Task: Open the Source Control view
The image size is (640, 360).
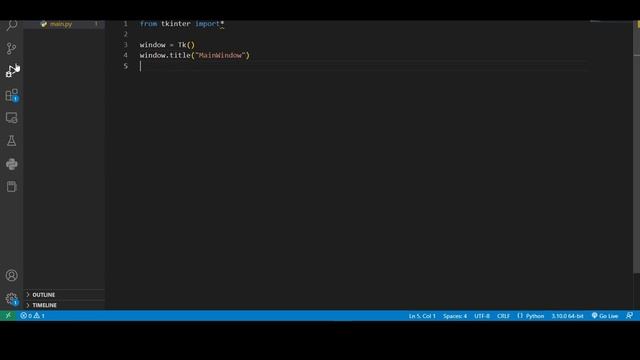Action: tap(11, 49)
